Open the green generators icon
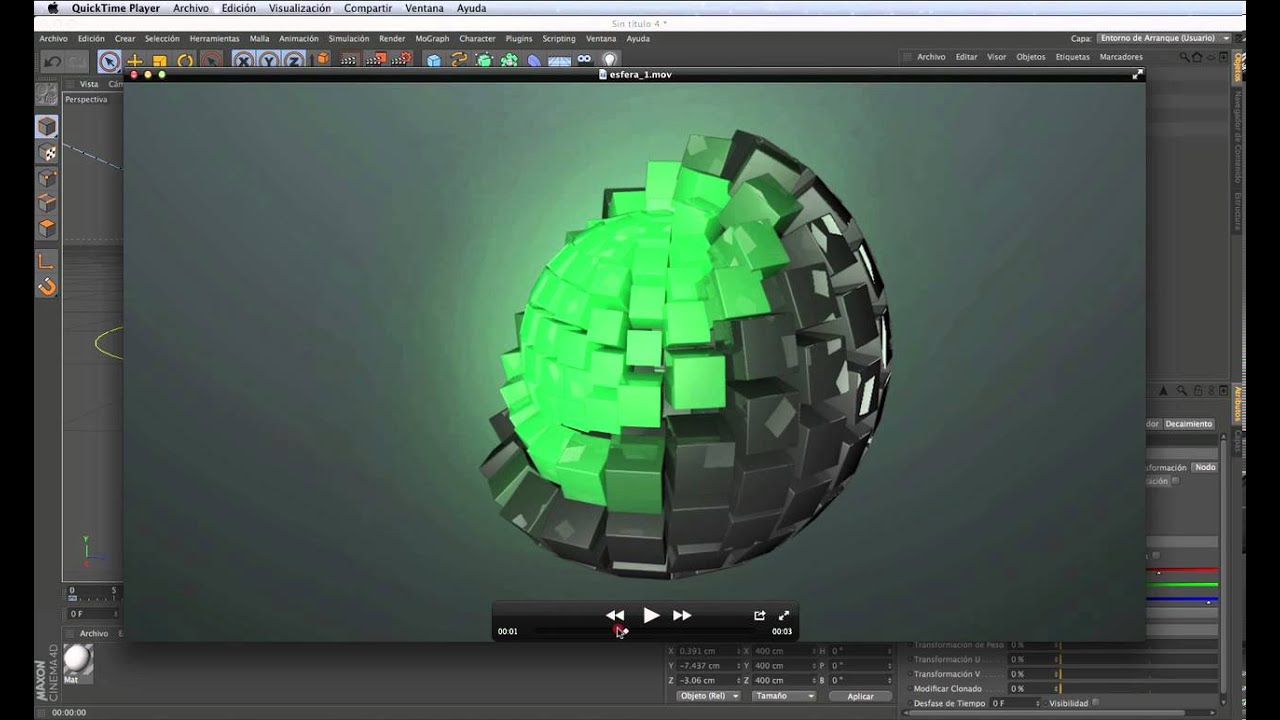 tap(484, 60)
